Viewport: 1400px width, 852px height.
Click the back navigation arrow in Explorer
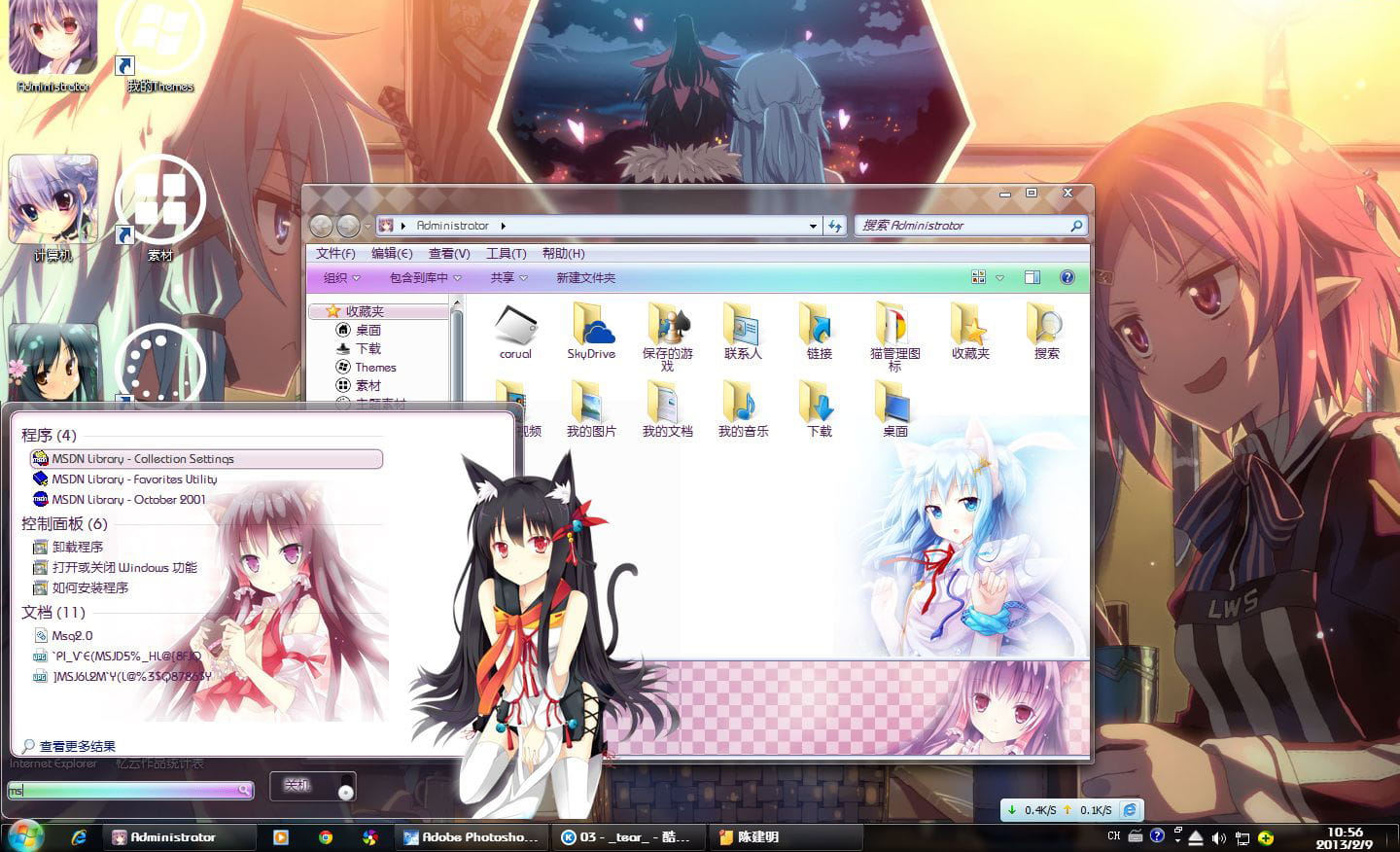321,225
